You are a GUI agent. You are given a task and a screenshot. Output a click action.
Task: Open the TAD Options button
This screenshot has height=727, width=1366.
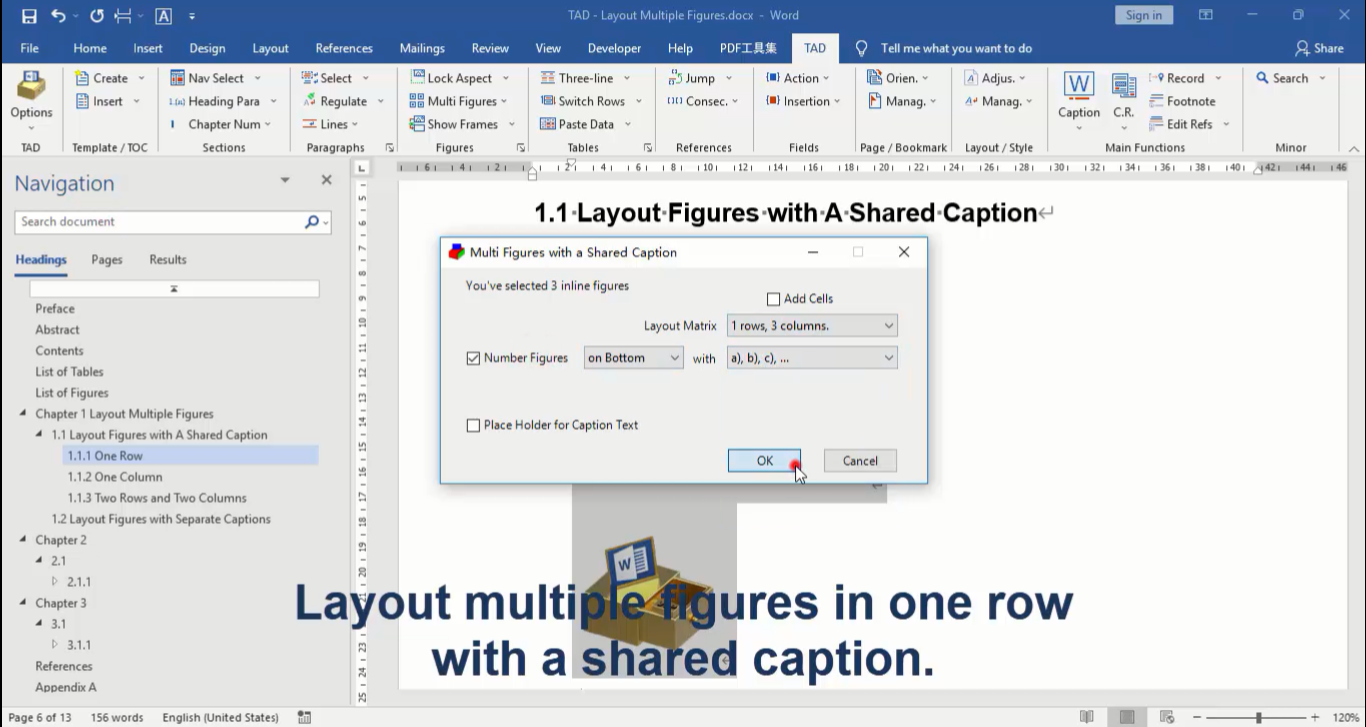pos(31,98)
